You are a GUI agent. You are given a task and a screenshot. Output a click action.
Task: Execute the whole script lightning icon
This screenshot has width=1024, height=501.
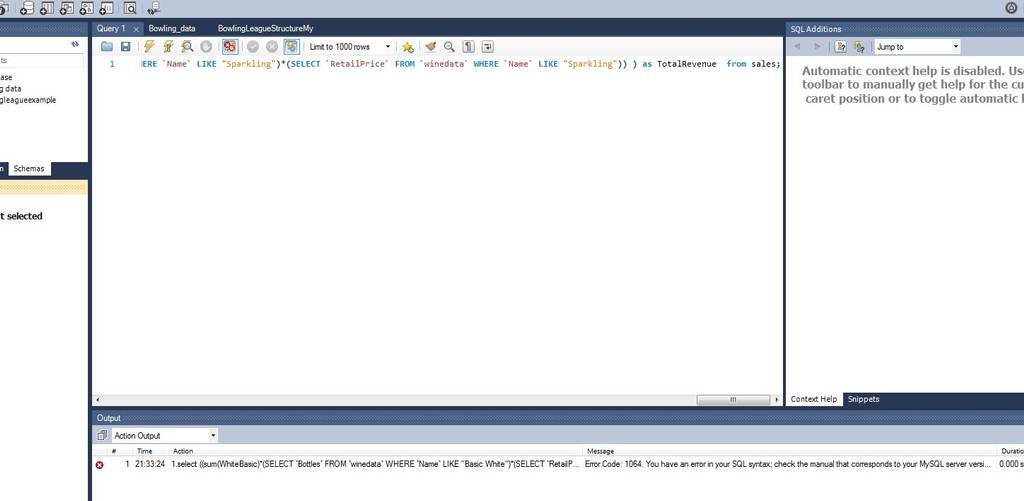149,47
